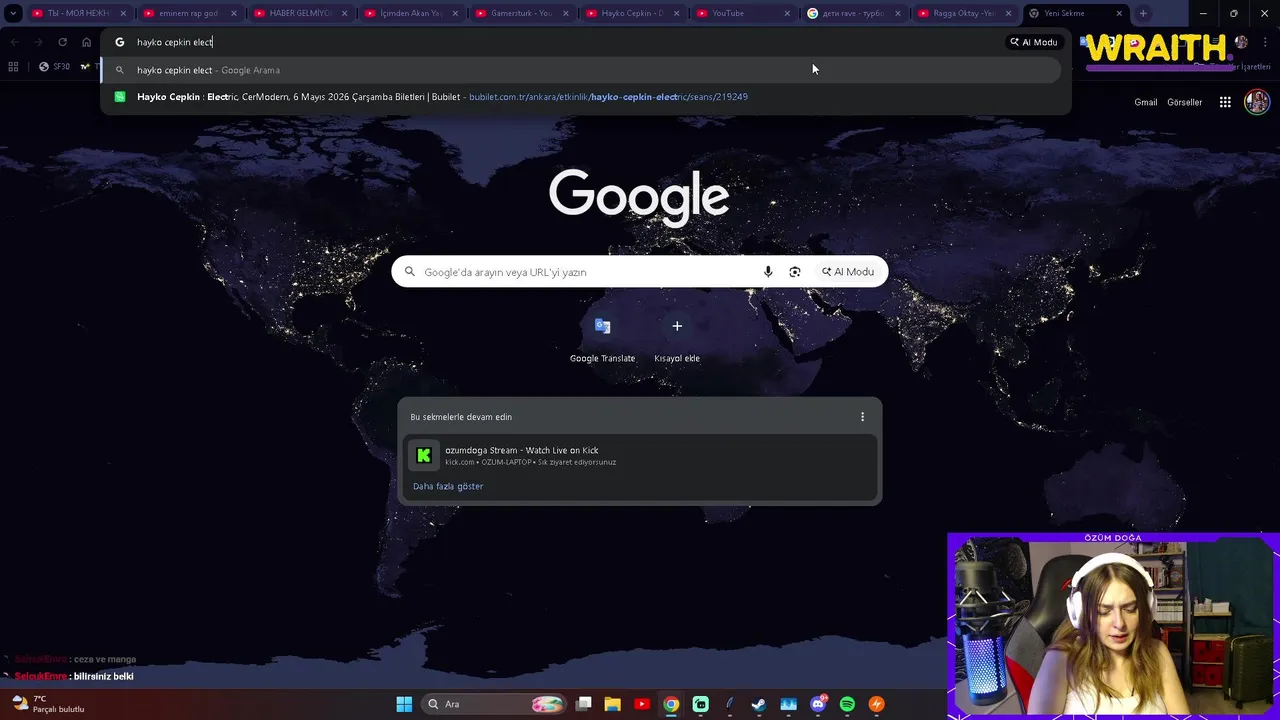The width and height of the screenshot is (1280, 720).
Task: Open the Google apps grid icon
Action: pyautogui.click(x=1225, y=102)
